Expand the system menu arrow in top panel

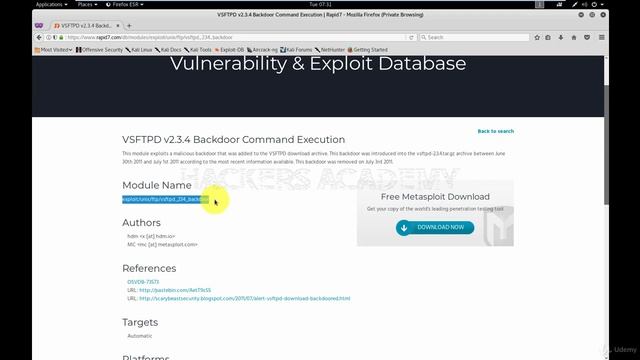click(x=602, y=4)
